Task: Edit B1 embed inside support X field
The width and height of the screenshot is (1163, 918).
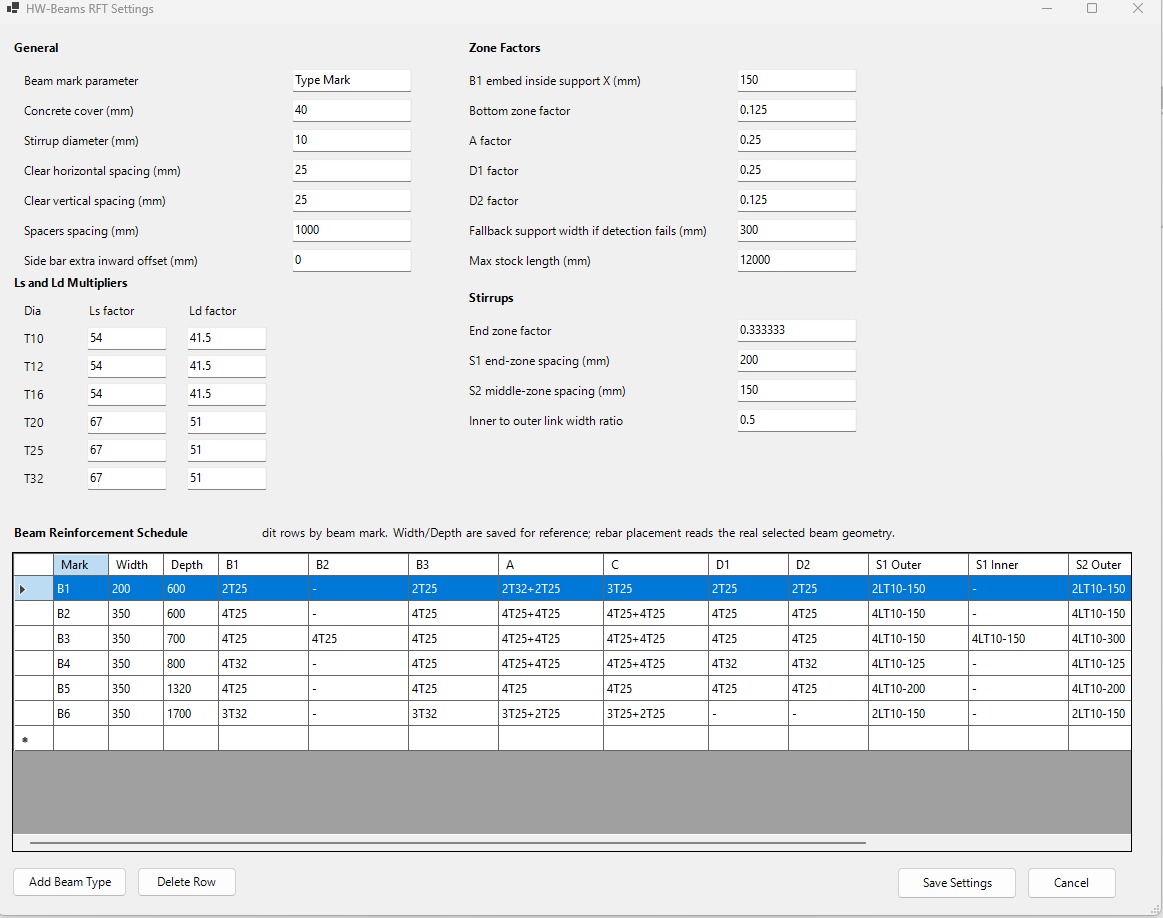Action: [x=797, y=80]
